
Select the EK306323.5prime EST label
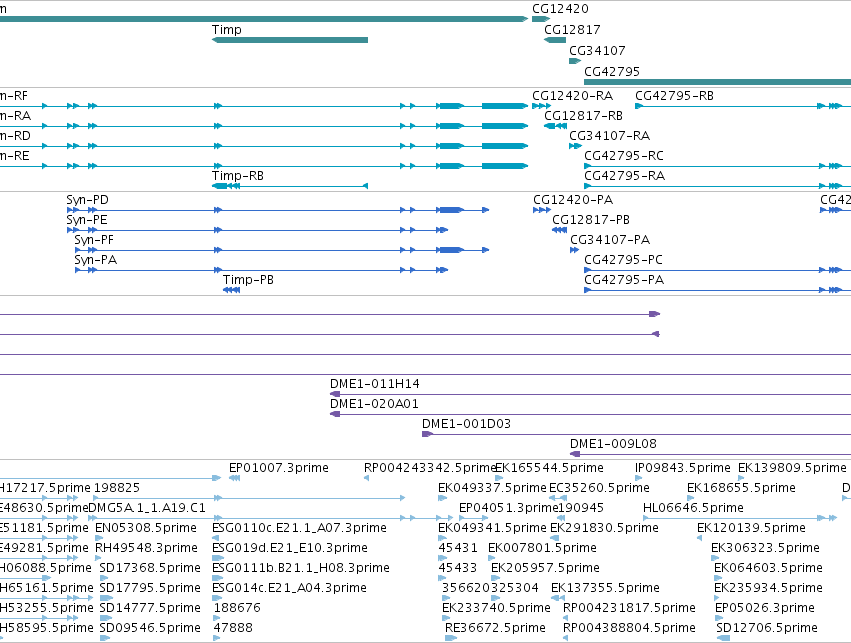(765, 549)
